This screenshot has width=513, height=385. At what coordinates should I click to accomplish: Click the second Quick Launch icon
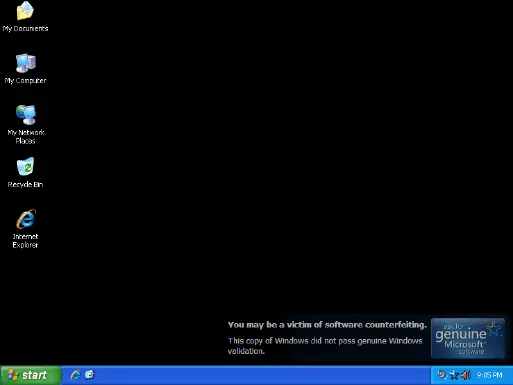[x=90, y=375]
